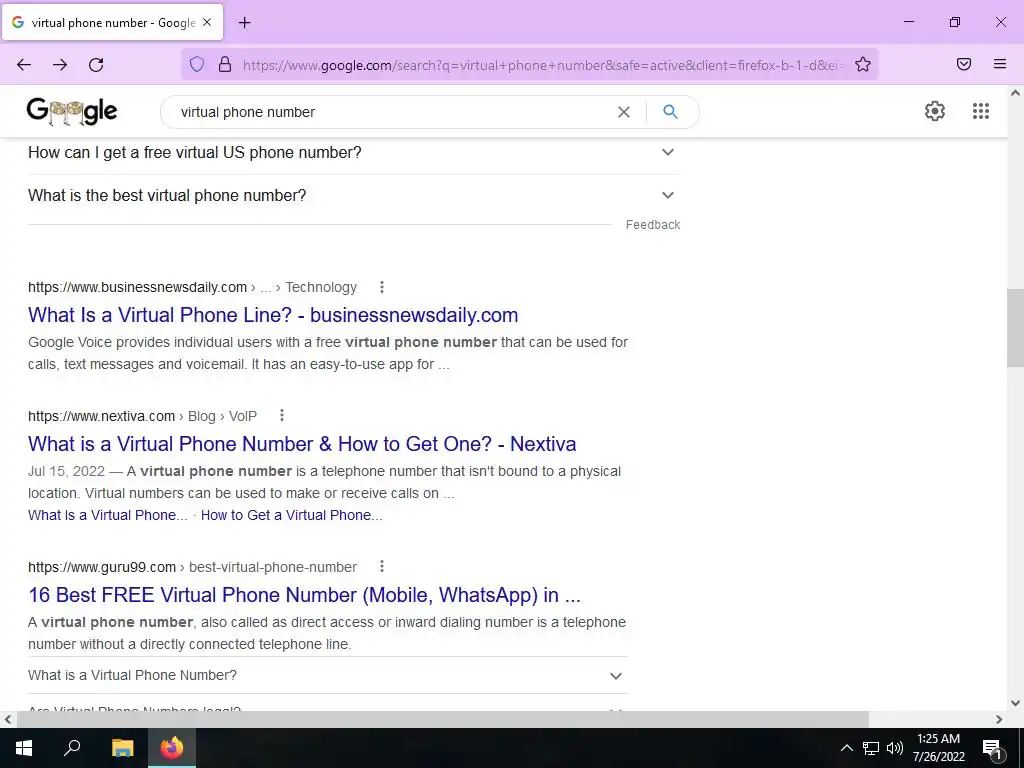View site security via the padlock icon

pos(225,64)
